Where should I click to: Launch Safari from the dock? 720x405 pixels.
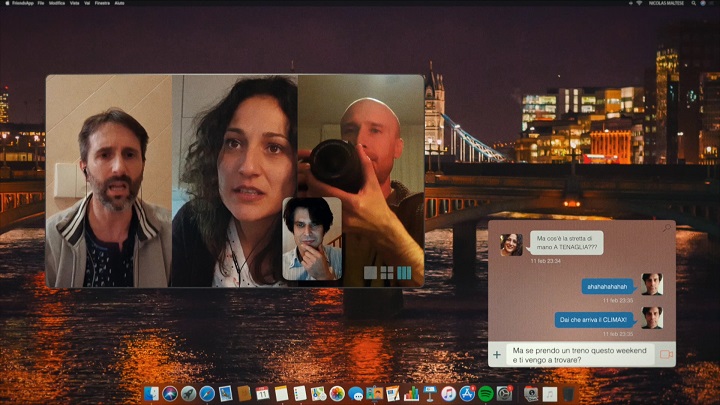pyautogui.click(x=207, y=394)
